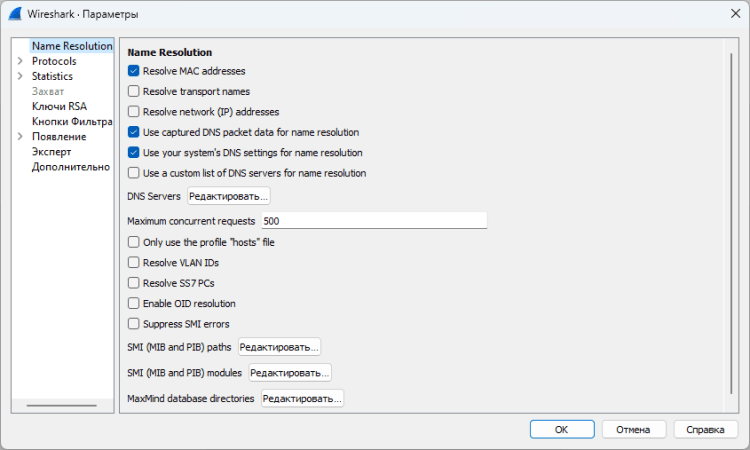750x450 pixels.
Task: Expand the Появление tree node
Action: 20,137
